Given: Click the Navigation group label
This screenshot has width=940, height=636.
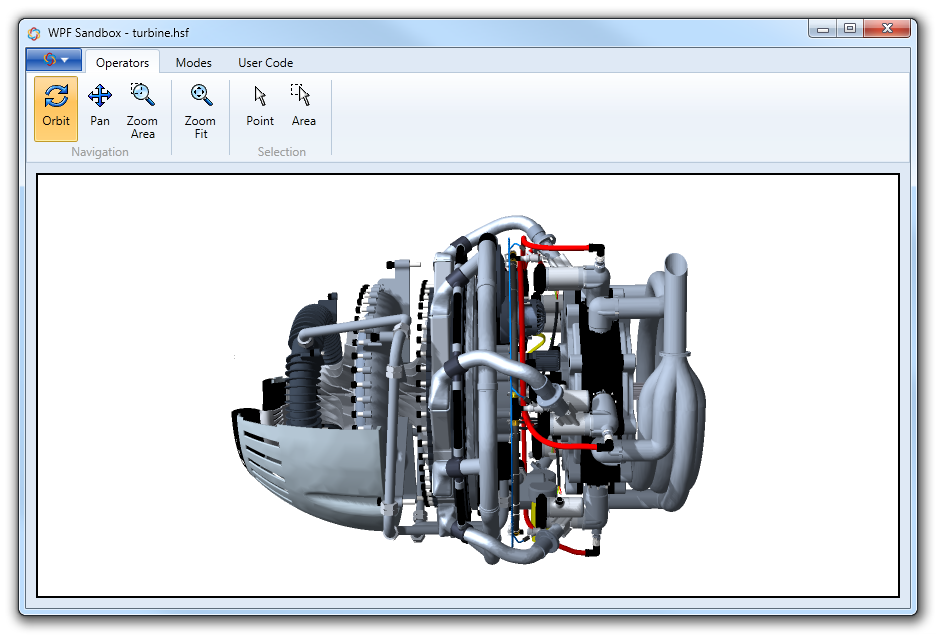Looking at the screenshot, I should click(x=100, y=152).
